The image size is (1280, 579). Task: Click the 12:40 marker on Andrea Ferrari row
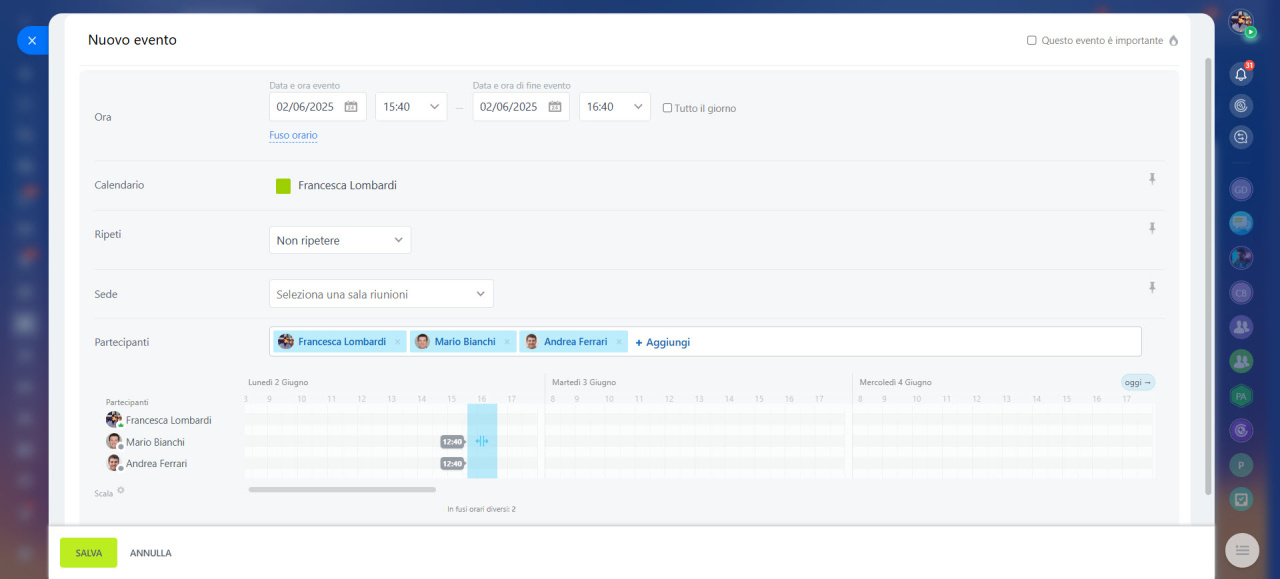(453, 463)
